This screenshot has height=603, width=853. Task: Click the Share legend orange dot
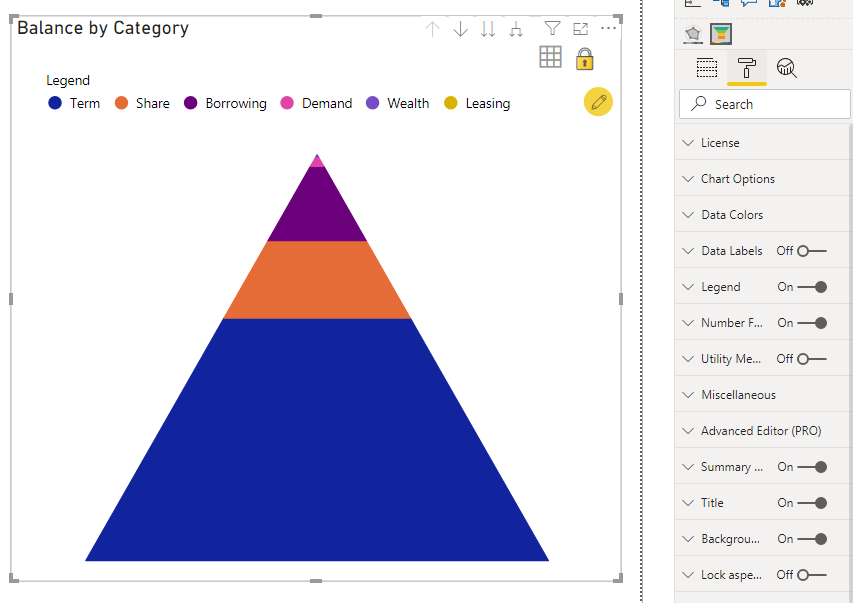[121, 103]
